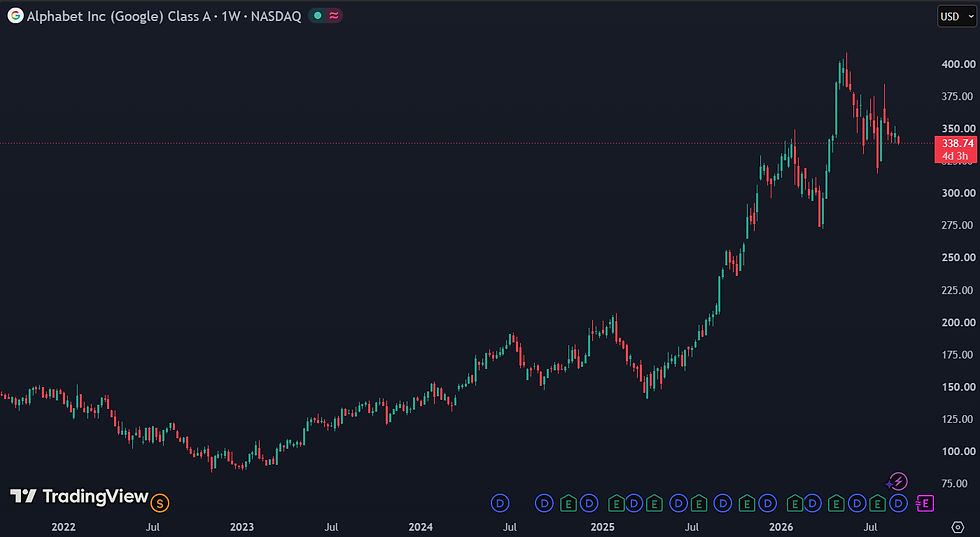Click the 175.00 price axis label
This screenshot has height=537, width=980.
click(958, 354)
